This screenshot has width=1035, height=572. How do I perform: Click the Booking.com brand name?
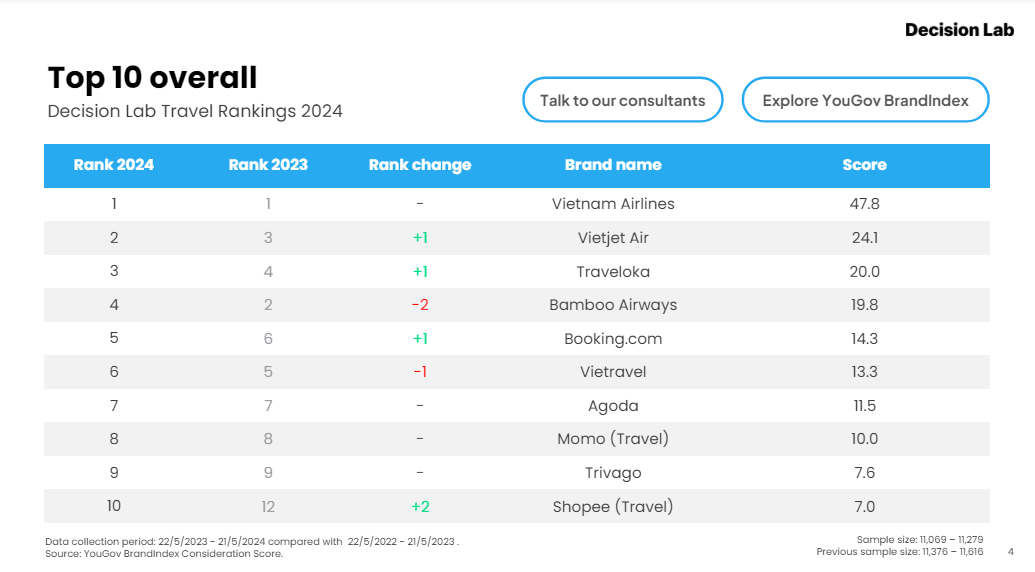[x=613, y=339]
